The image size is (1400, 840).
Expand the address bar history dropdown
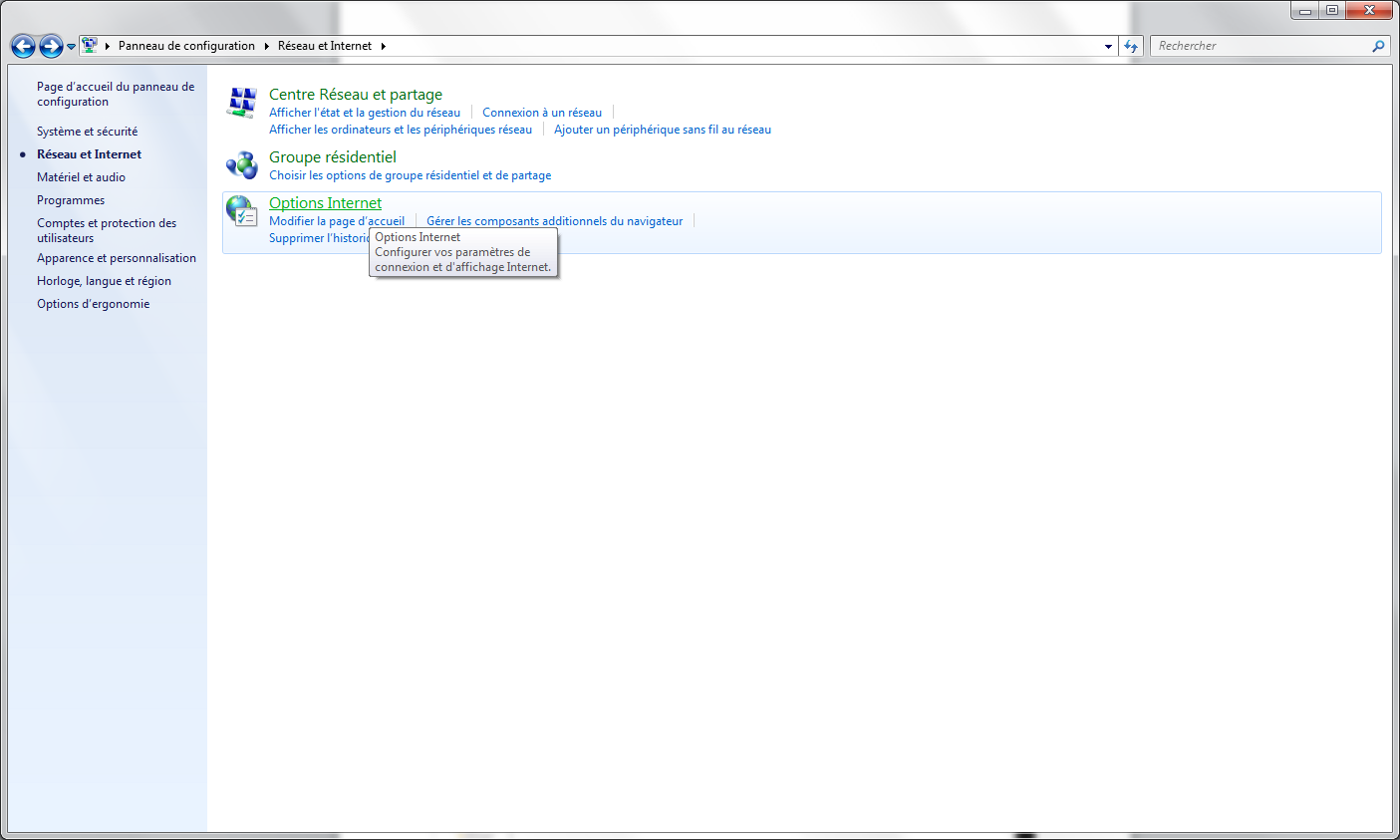[x=1108, y=46]
